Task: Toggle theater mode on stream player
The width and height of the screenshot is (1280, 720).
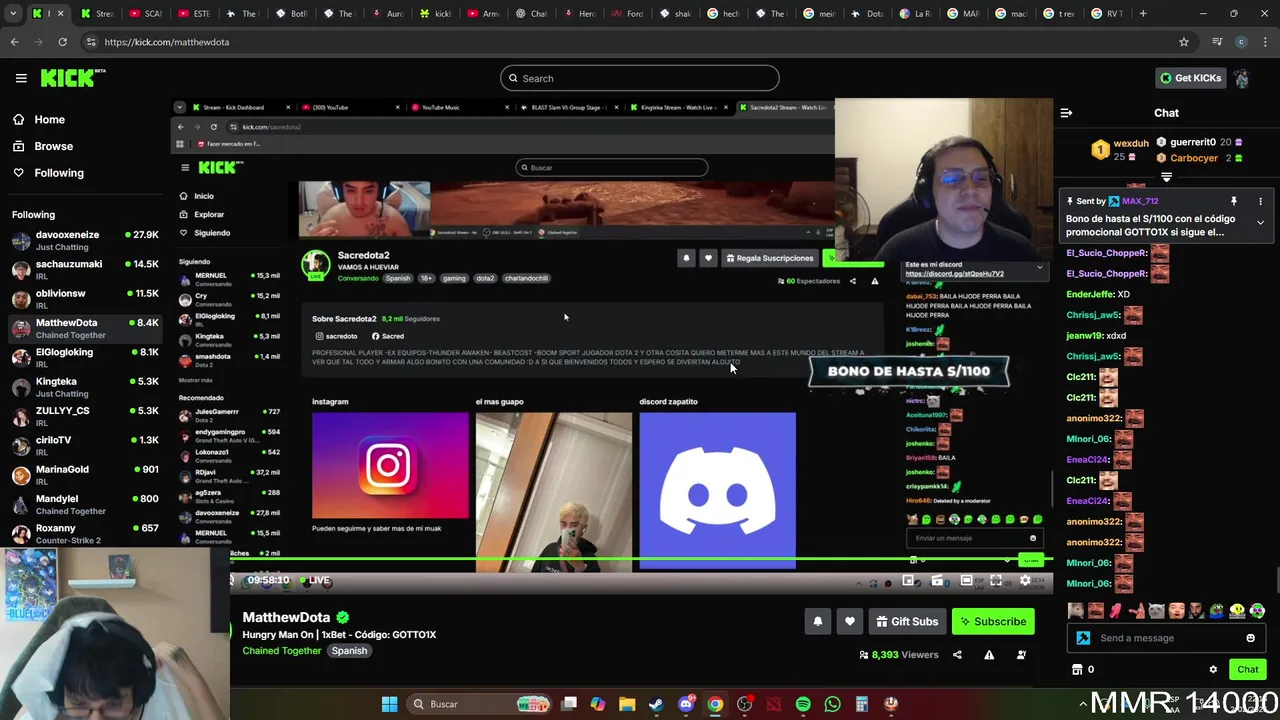Action: point(966,581)
